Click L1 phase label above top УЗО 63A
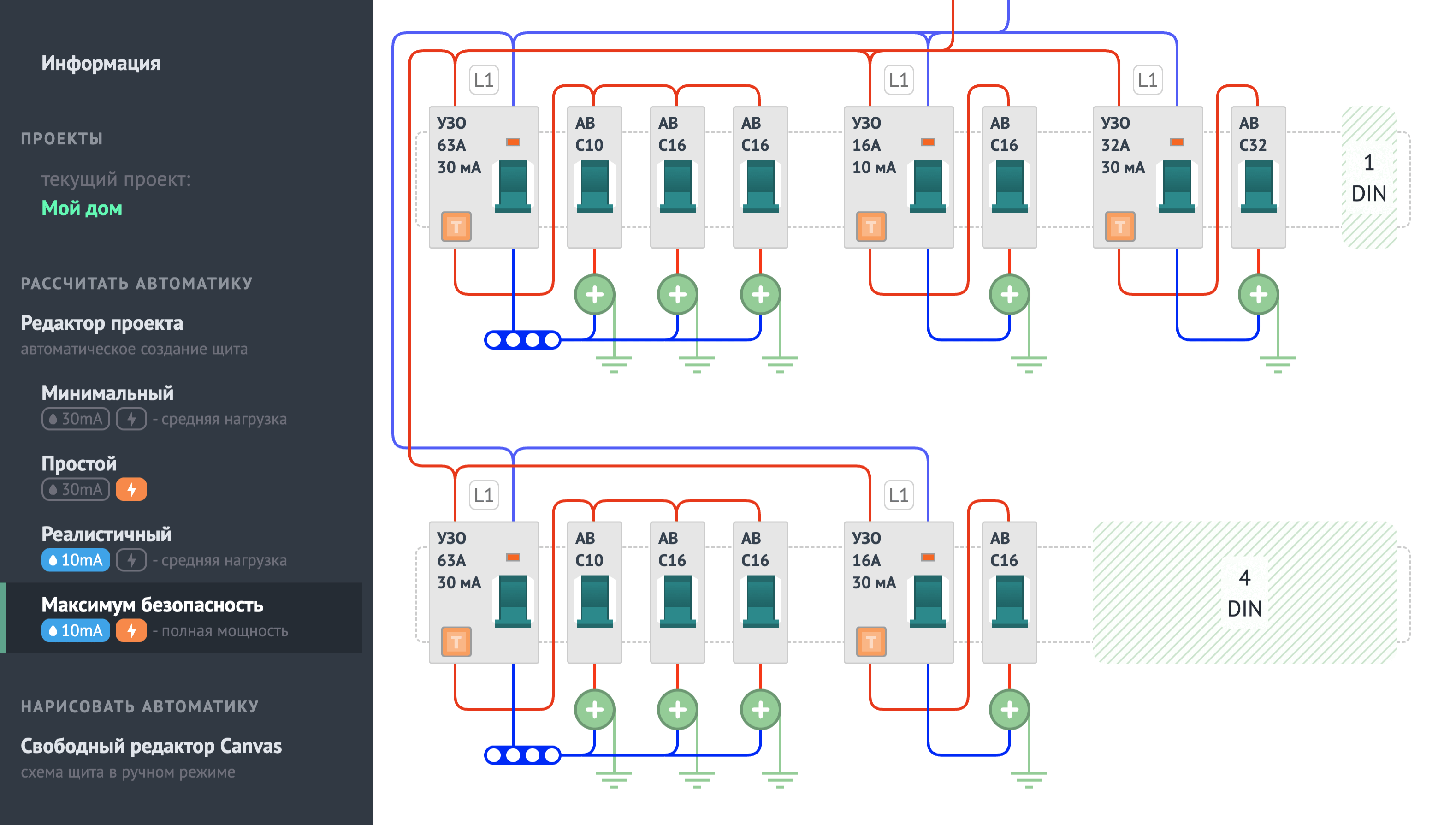 click(x=484, y=80)
